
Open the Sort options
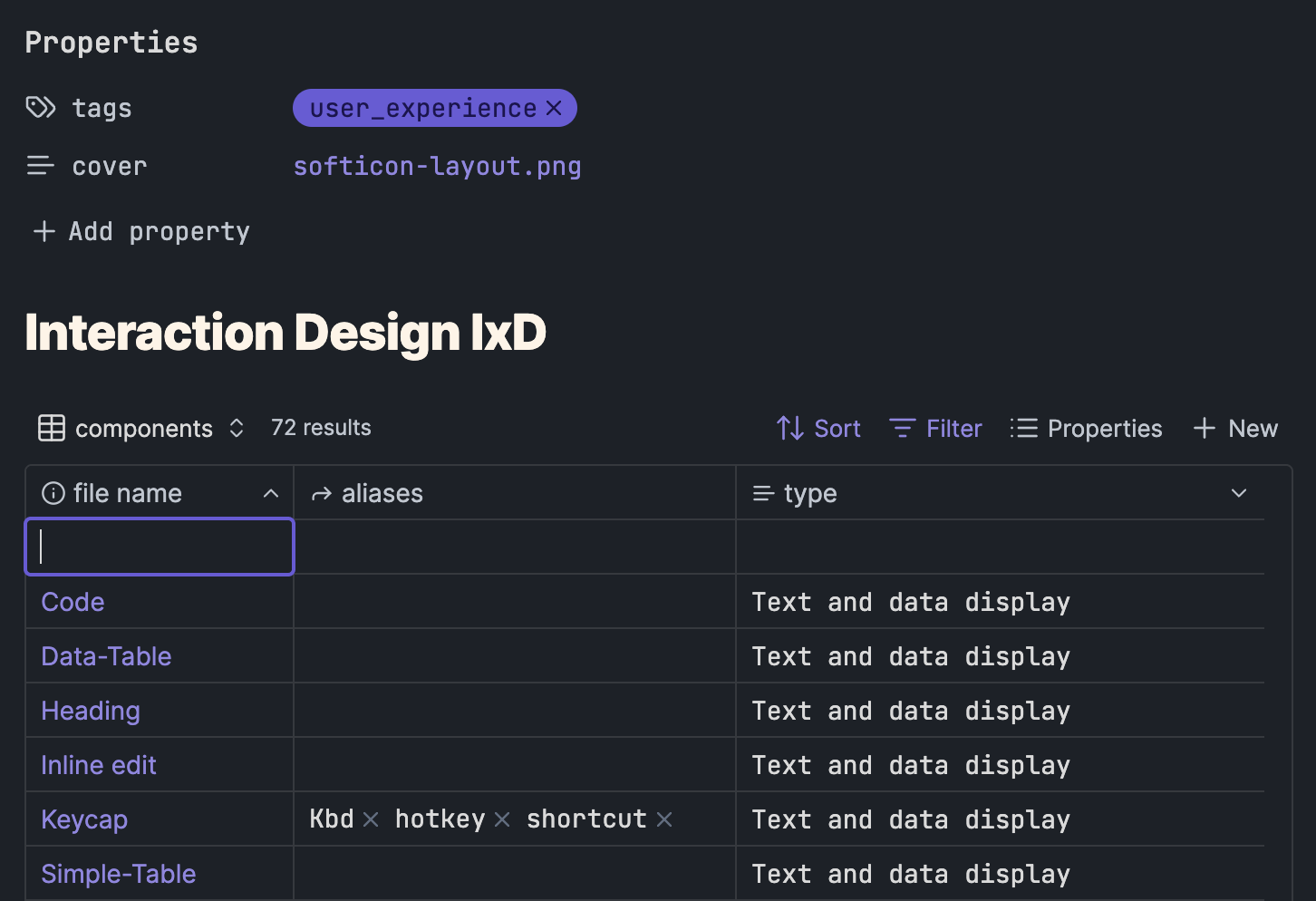click(x=818, y=429)
